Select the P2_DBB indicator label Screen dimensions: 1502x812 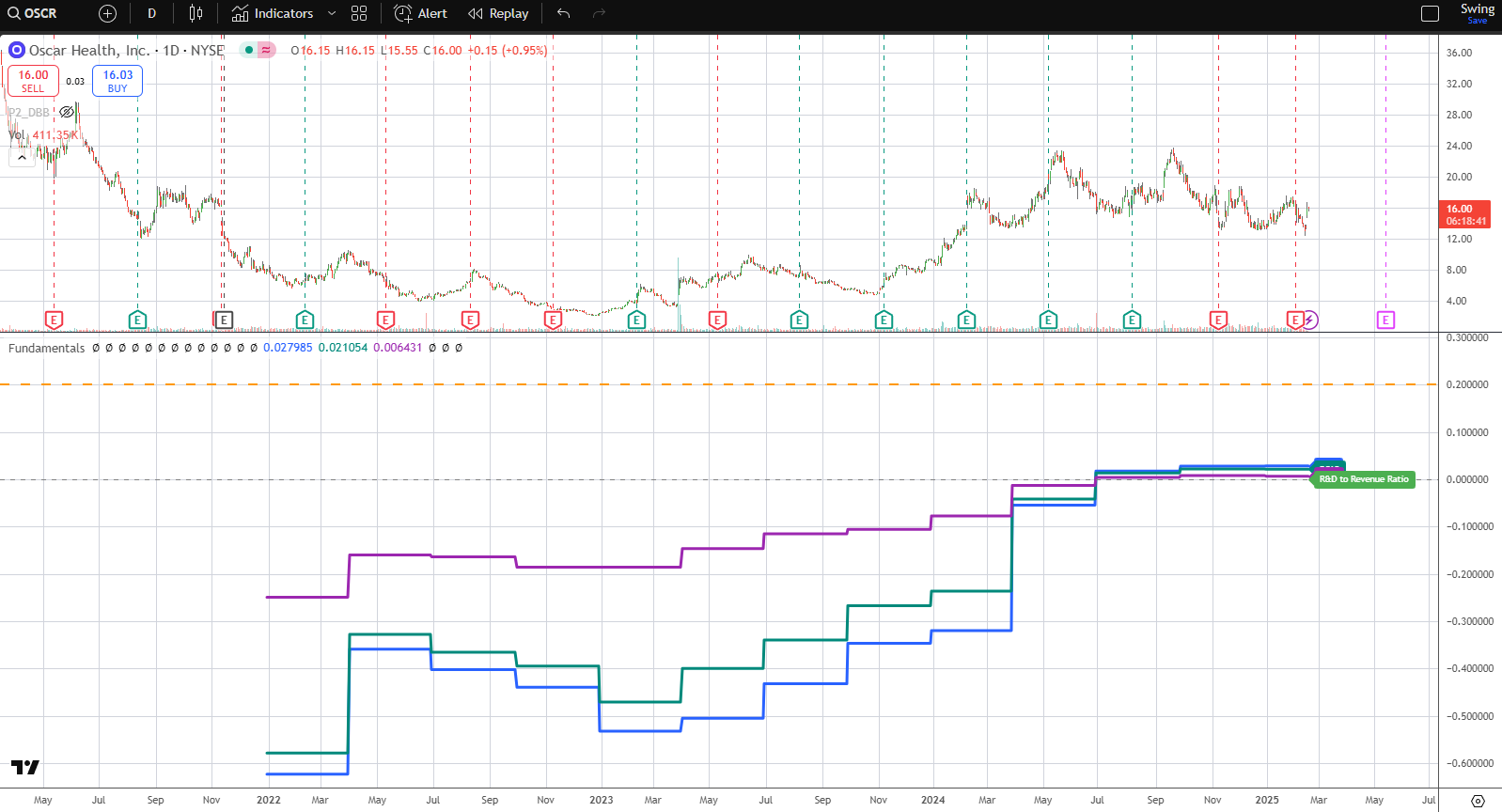tap(29, 112)
